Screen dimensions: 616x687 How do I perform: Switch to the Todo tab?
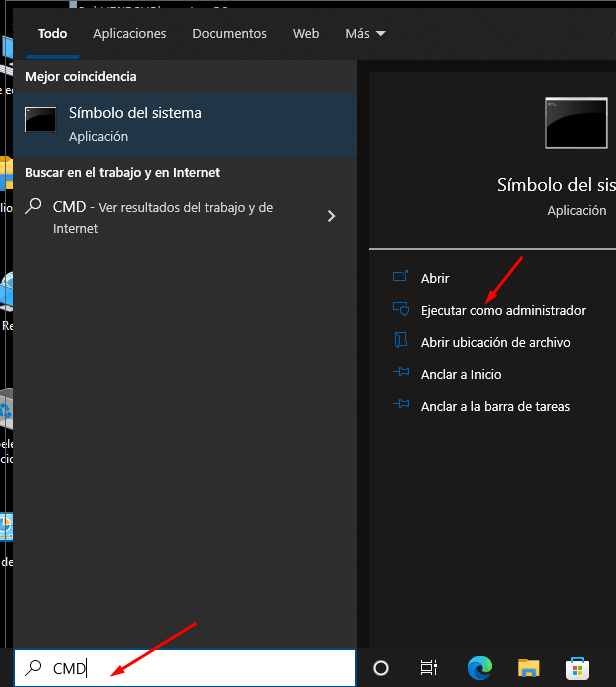[53, 34]
